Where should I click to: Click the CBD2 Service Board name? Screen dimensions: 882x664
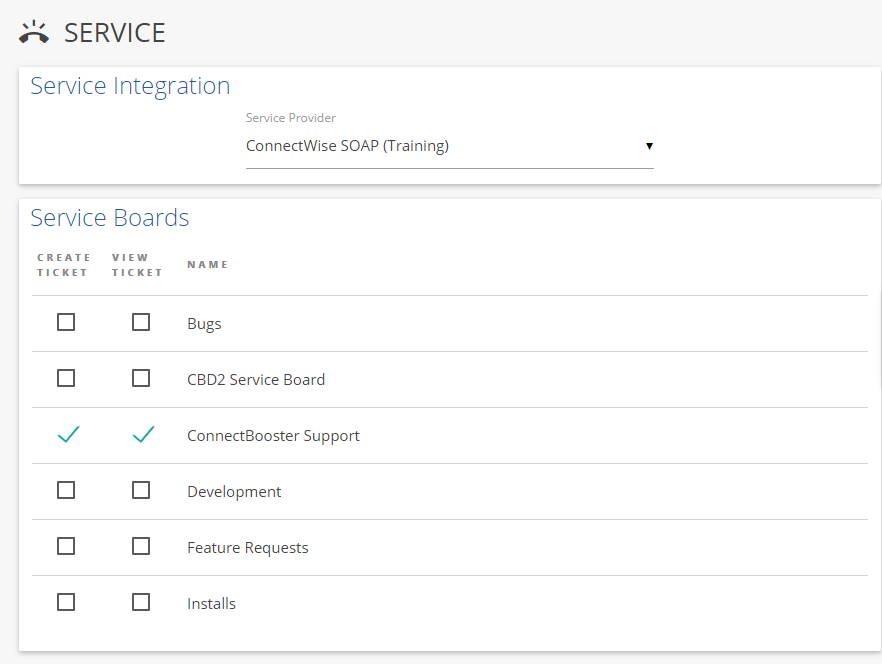256,380
